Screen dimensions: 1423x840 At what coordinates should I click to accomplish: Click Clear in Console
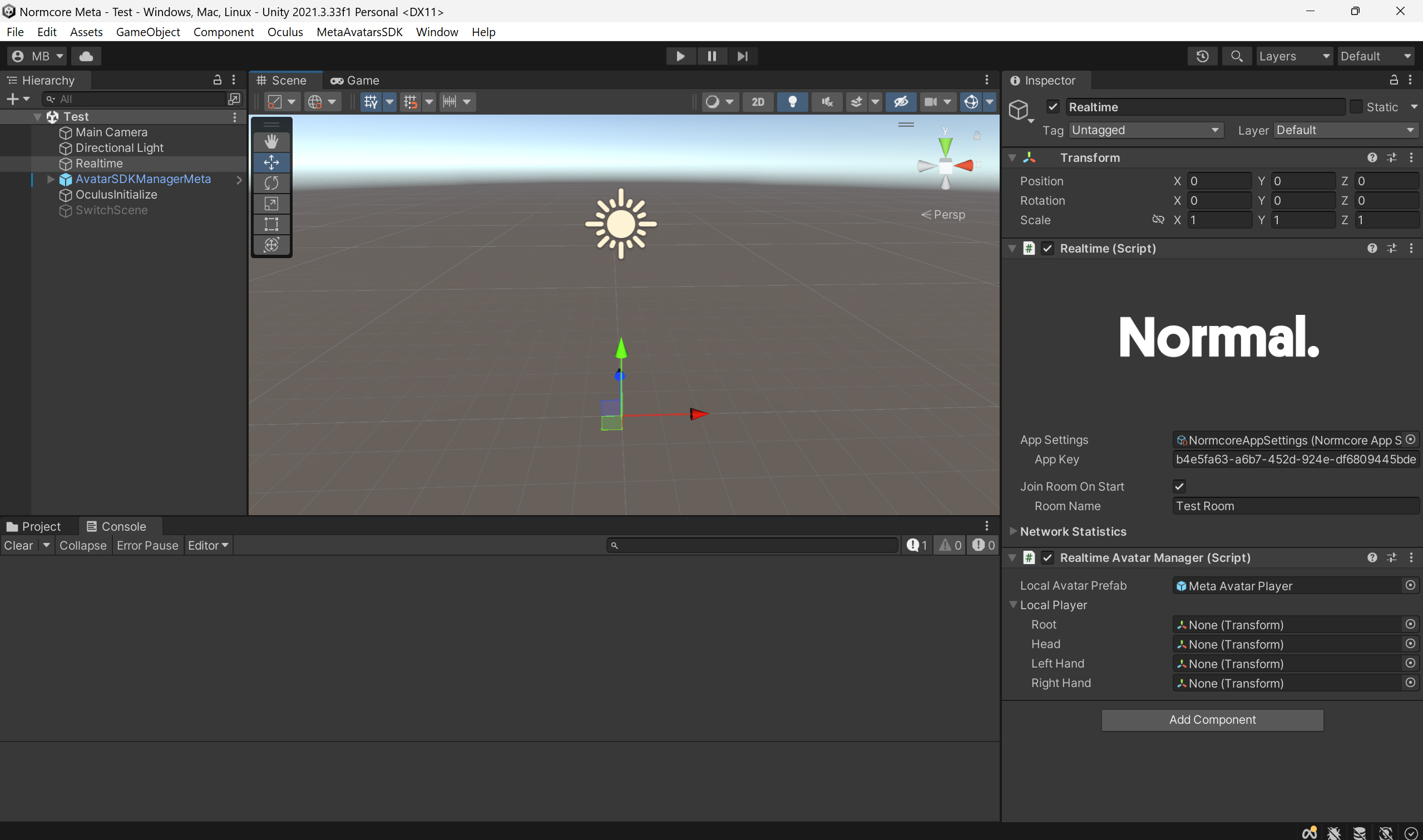pos(19,545)
